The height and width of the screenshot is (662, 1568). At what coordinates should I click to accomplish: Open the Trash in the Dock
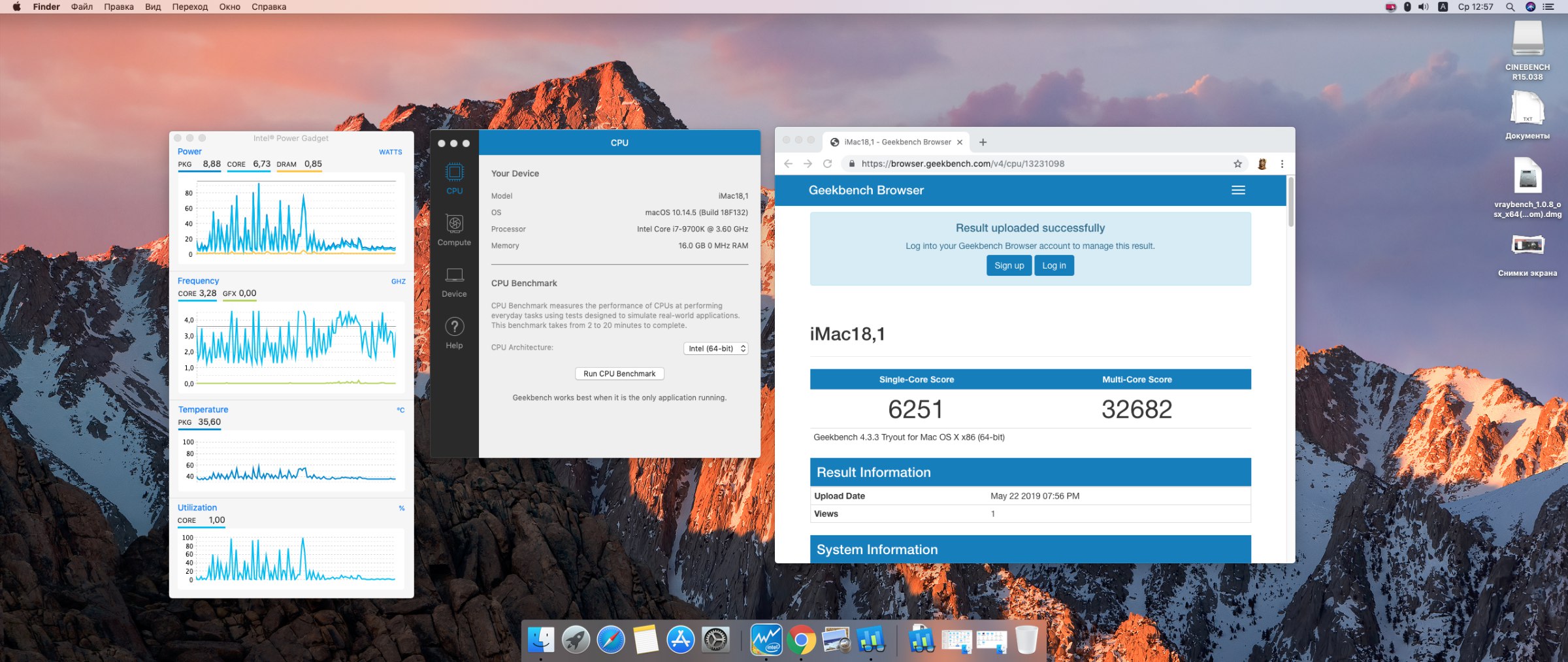click(1026, 640)
